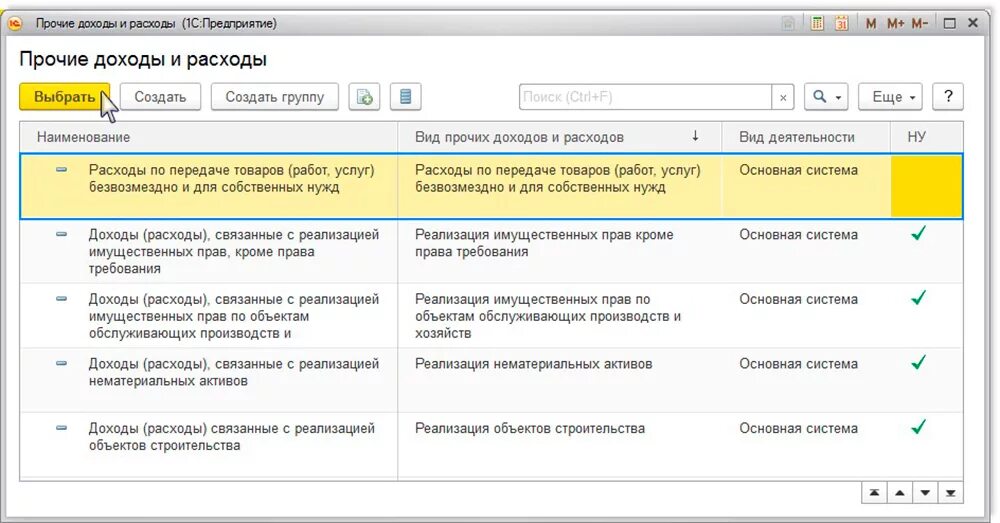Click the Выбрать button
Viewport: 1000px width, 523px height.
tap(64, 97)
